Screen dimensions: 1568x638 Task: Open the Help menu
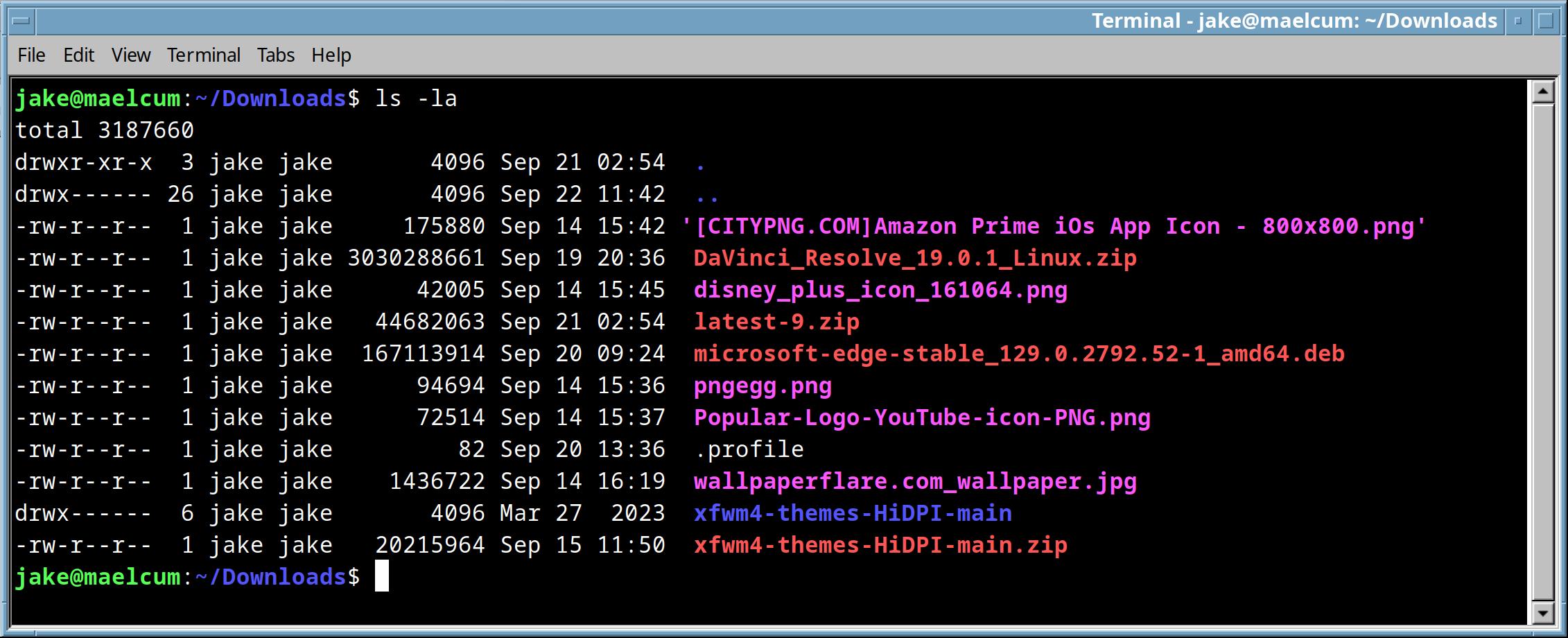click(x=331, y=55)
